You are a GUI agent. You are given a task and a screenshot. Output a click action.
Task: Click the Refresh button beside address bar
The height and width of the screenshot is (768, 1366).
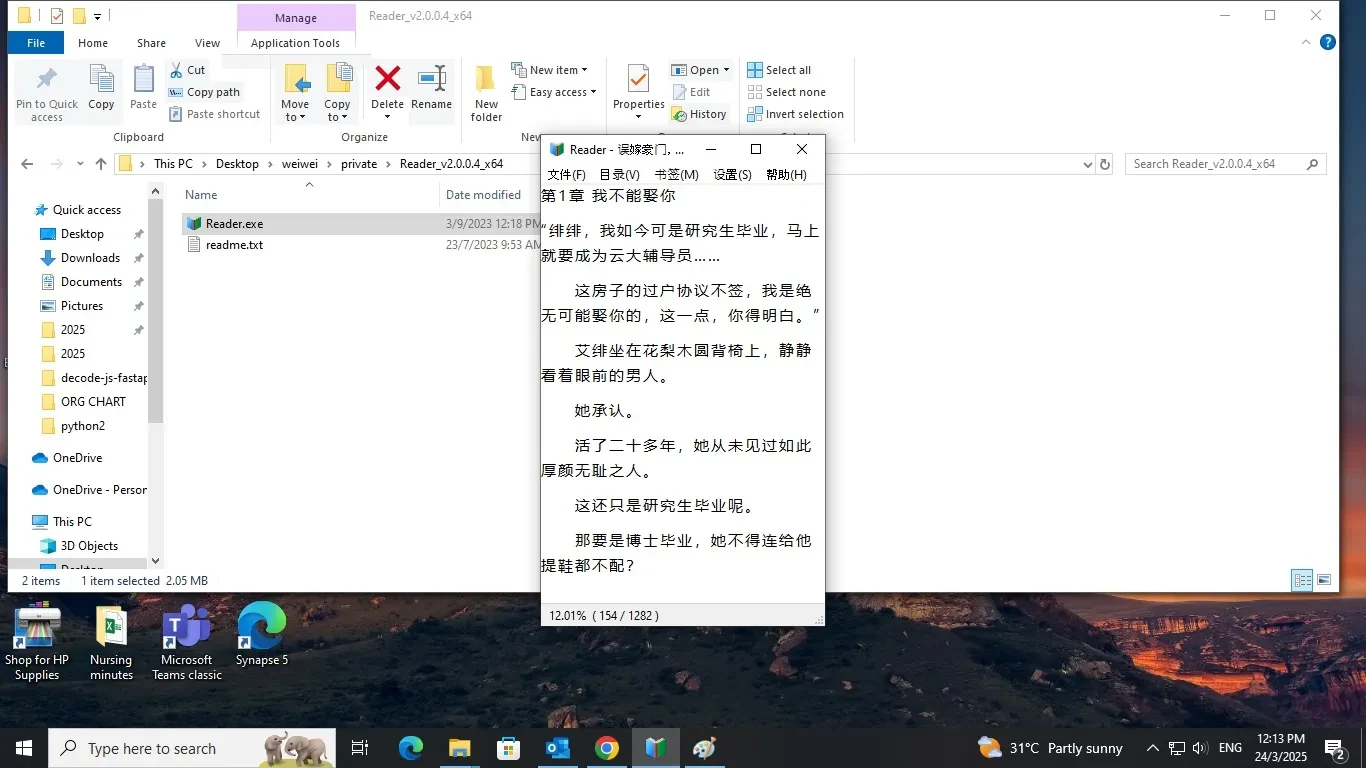click(1104, 164)
